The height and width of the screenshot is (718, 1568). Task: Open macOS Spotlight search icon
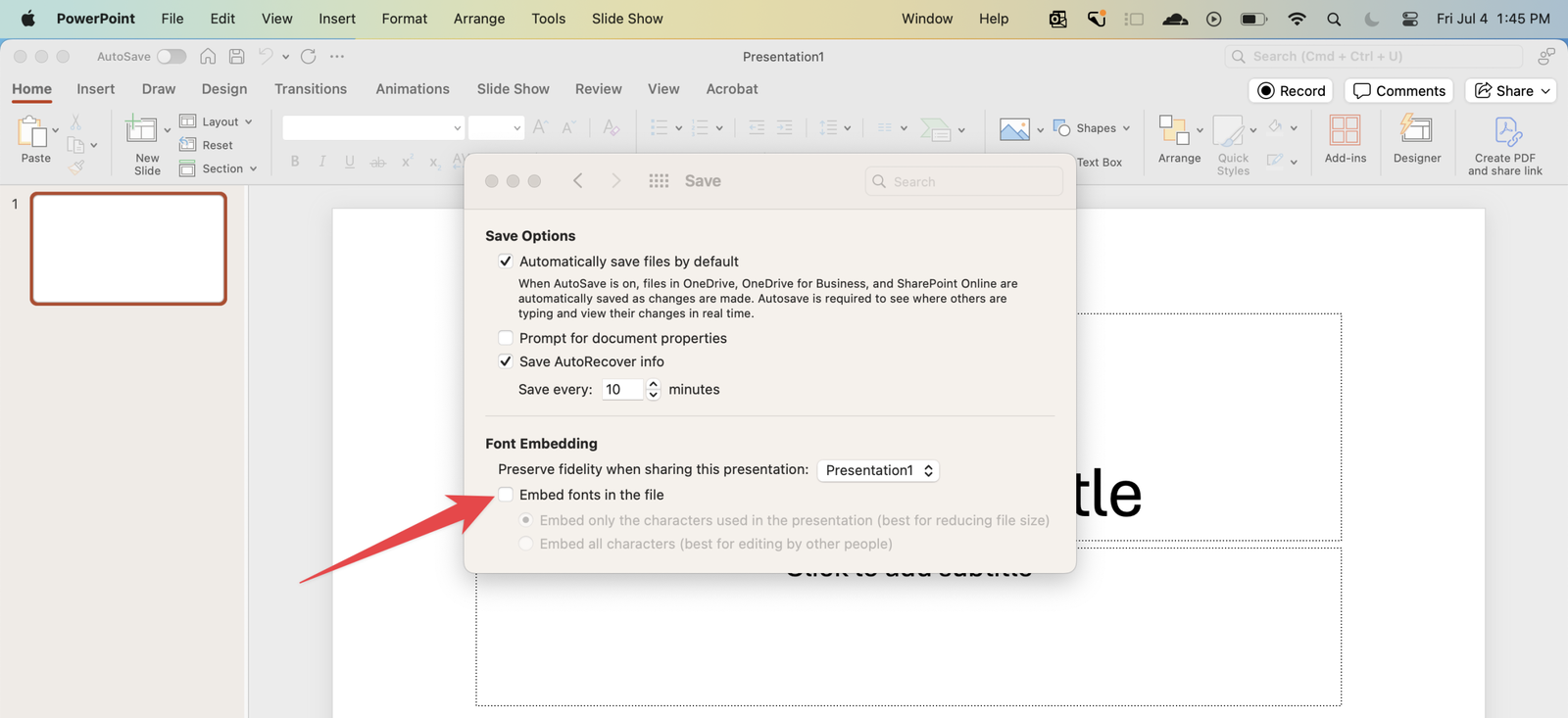coord(1334,19)
